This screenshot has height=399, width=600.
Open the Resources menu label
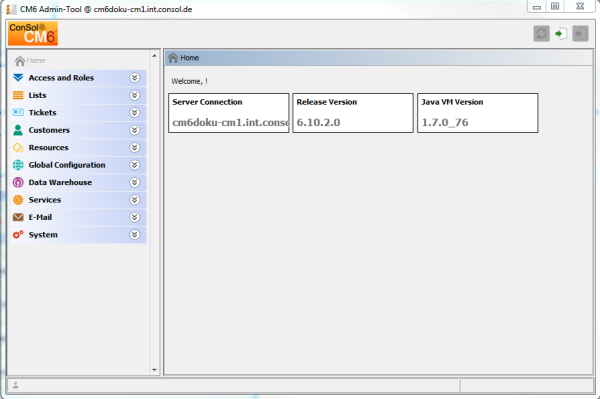(x=49, y=148)
